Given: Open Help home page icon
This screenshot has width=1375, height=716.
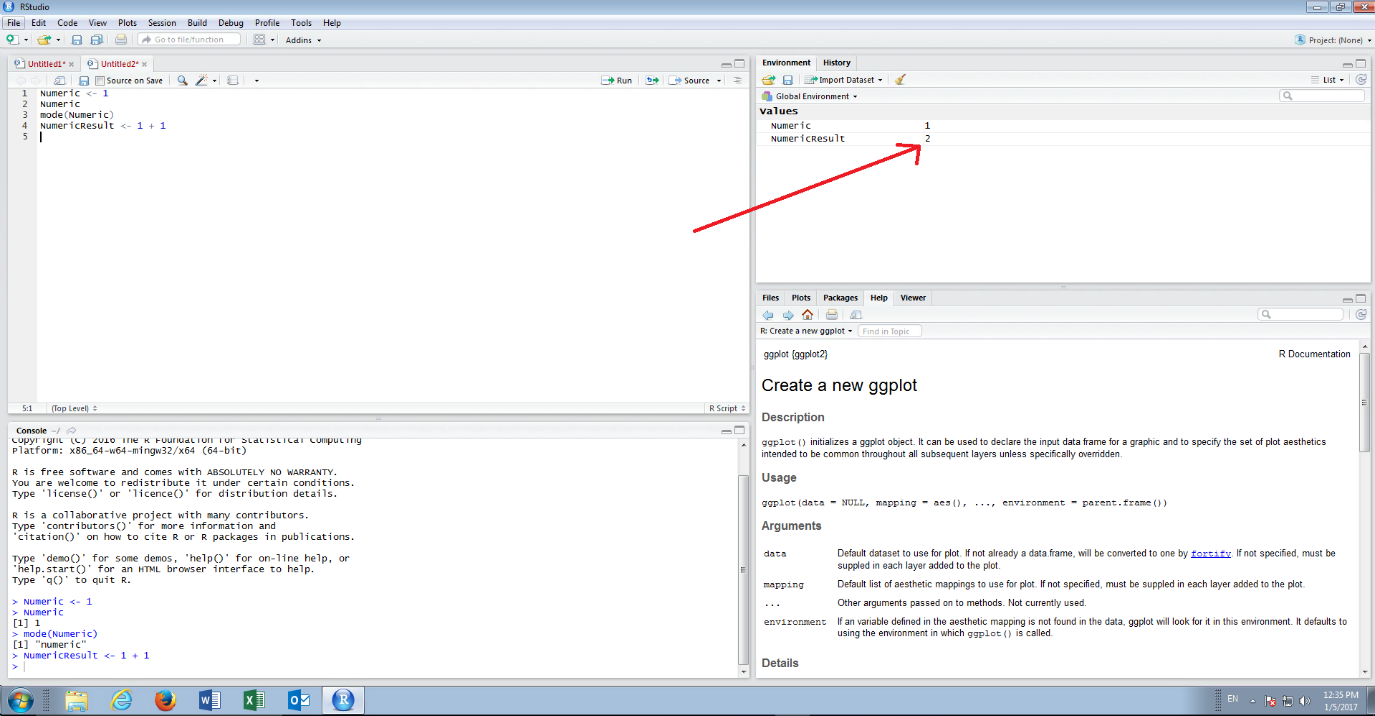Looking at the screenshot, I should click(807, 314).
